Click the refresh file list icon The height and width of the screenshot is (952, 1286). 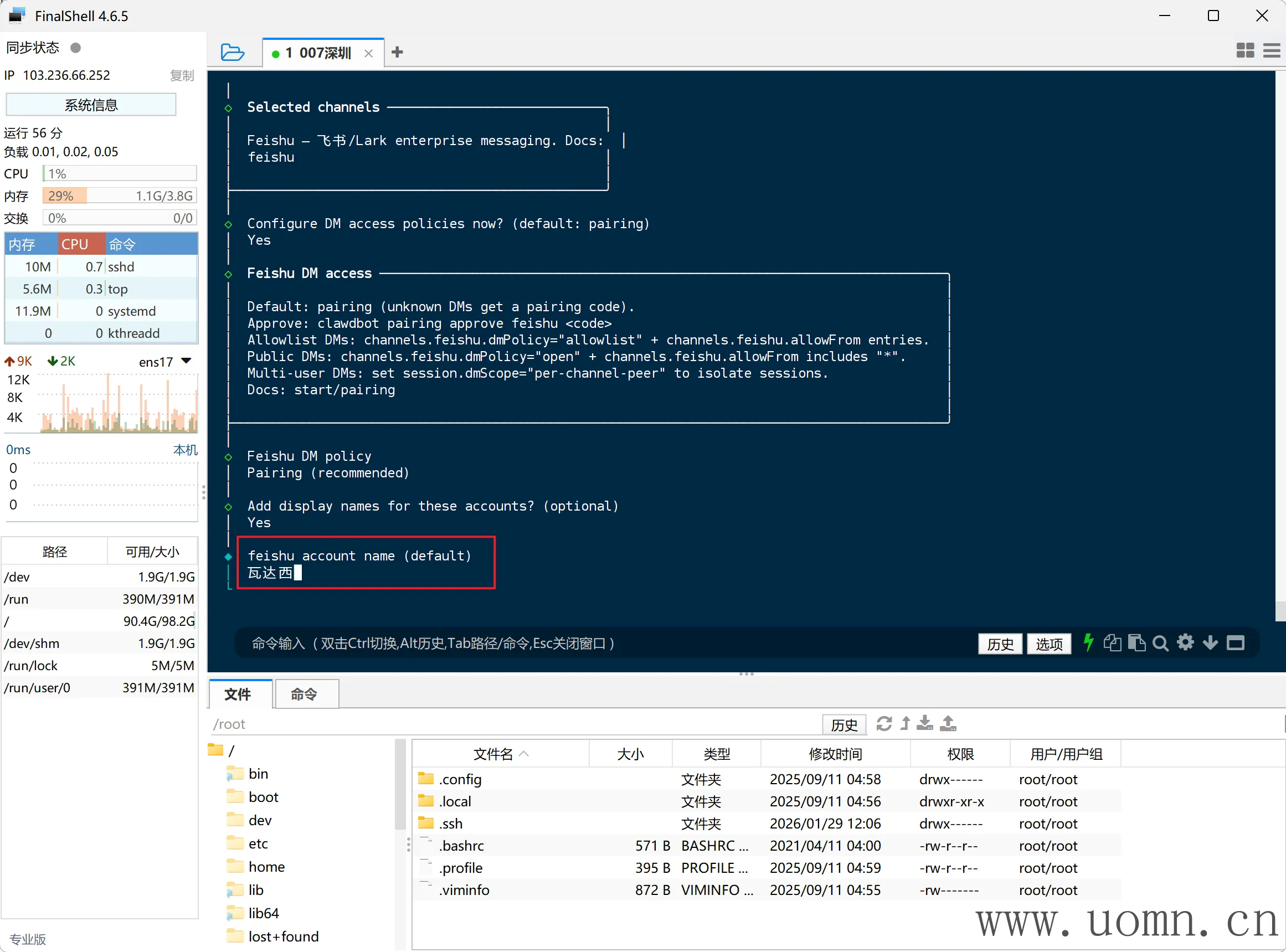pyautogui.click(x=884, y=724)
